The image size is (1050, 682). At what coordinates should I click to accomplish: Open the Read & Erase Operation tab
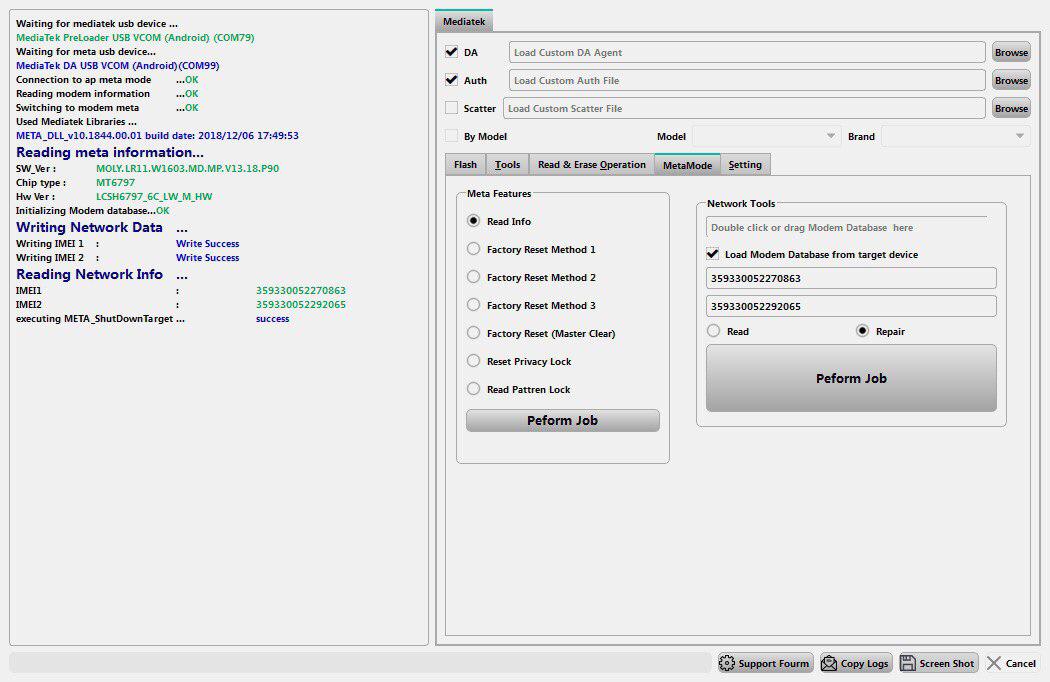point(592,165)
